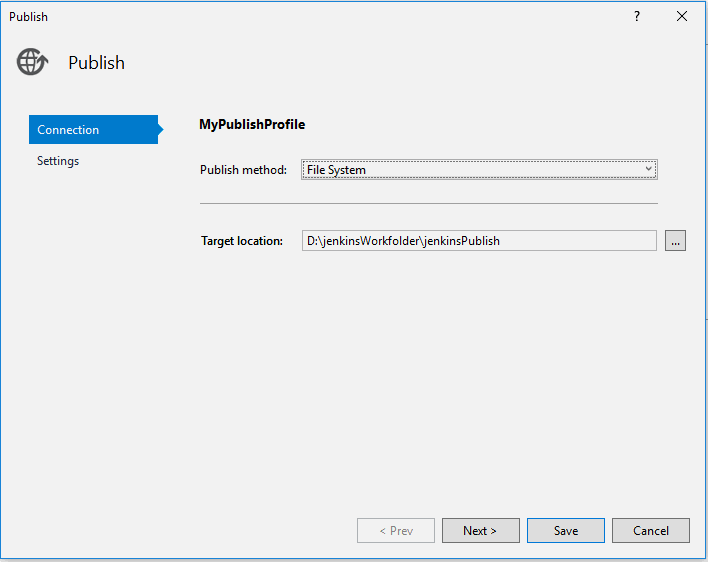The image size is (708, 562).
Task: Click the Publish window title bar
Action: pyautogui.click(x=300, y=17)
